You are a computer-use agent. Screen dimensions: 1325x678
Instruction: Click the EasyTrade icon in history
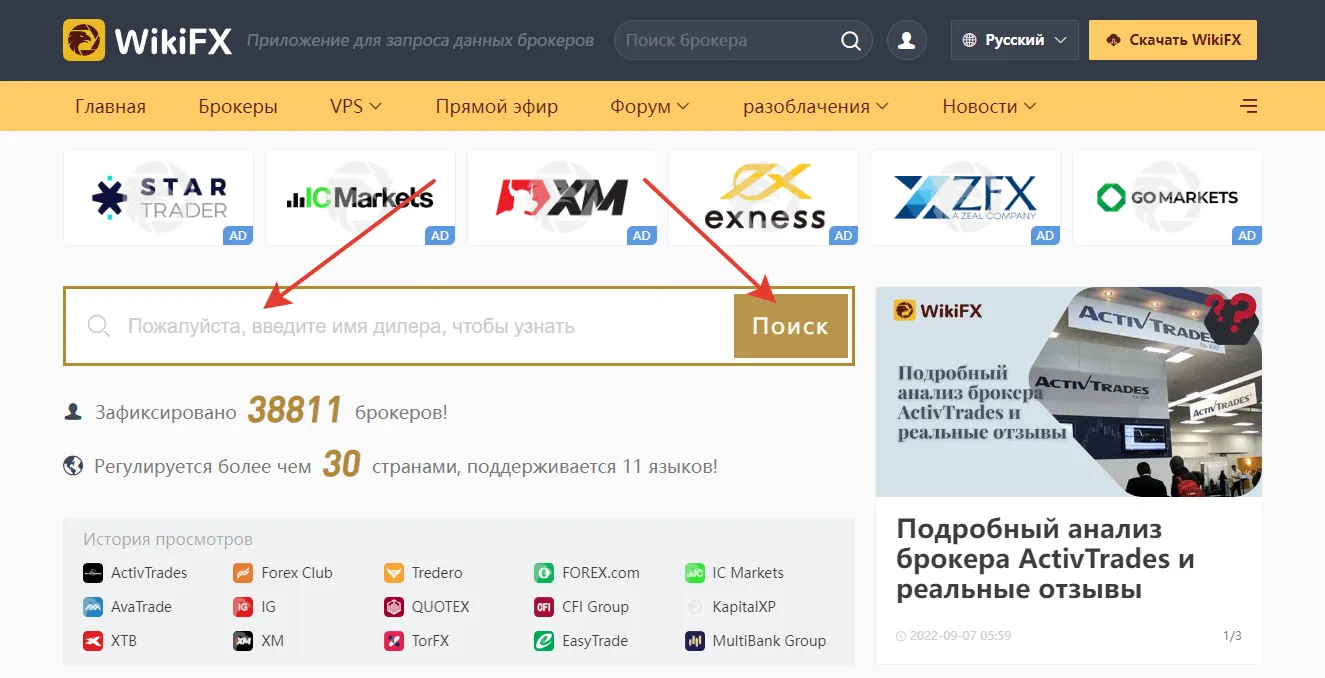[x=544, y=641]
